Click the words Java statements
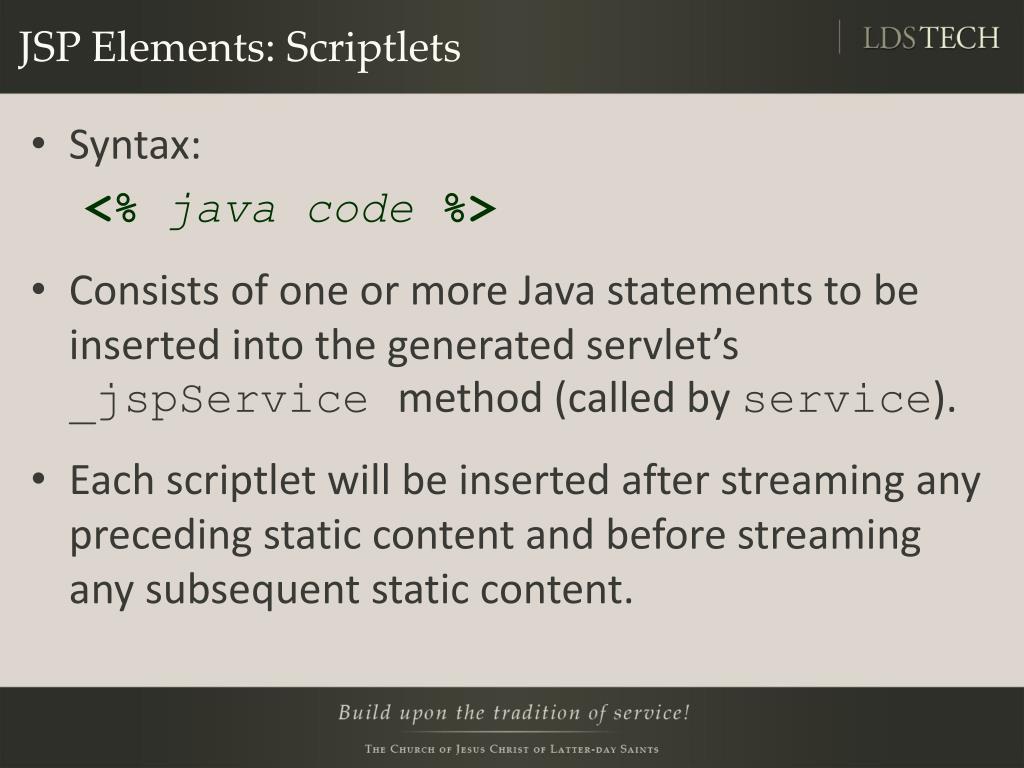The width and height of the screenshot is (1024, 768). 665,291
